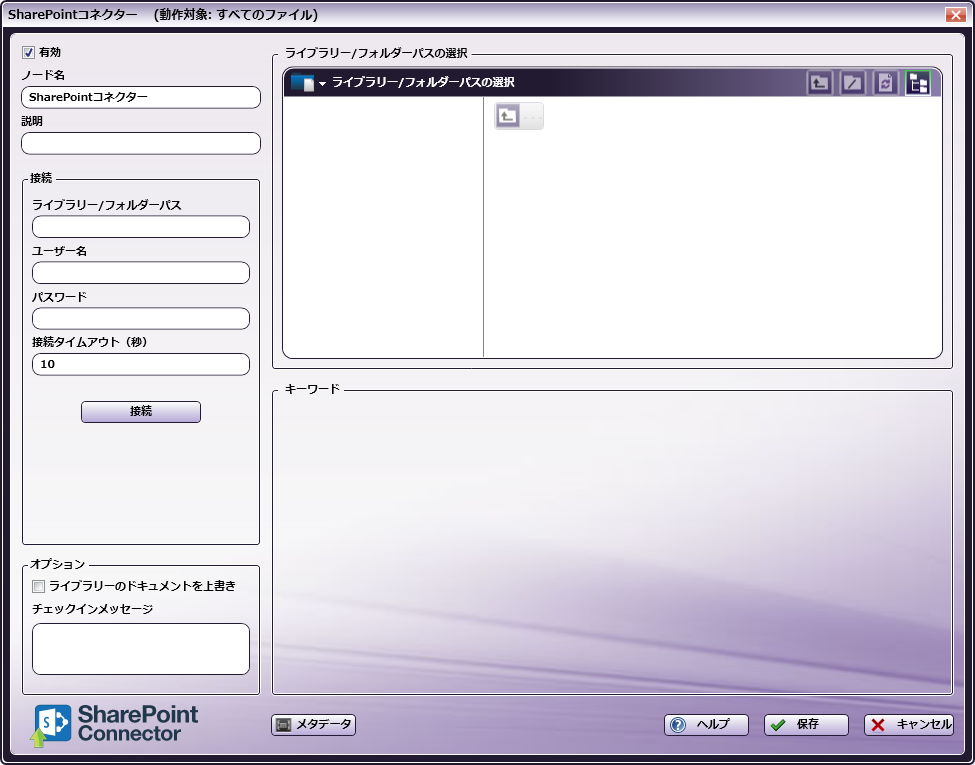Click the キャンセル button
Viewport: 975px width, 765px height.
(908, 725)
